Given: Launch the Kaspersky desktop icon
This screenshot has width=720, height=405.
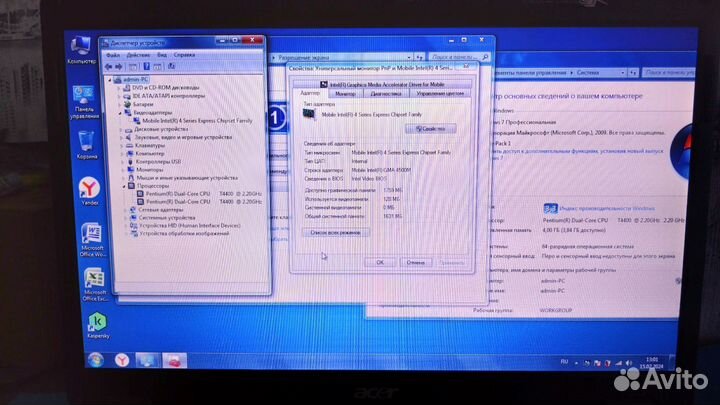Looking at the screenshot, I should click(98, 325).
